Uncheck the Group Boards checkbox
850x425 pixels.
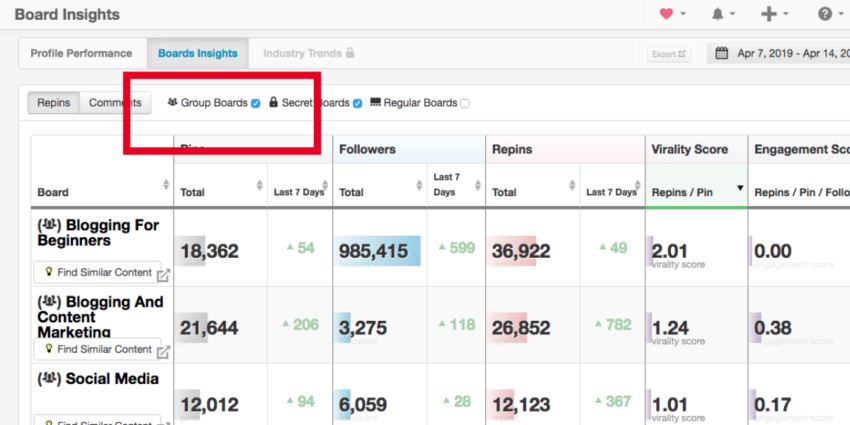coord(256,103)
